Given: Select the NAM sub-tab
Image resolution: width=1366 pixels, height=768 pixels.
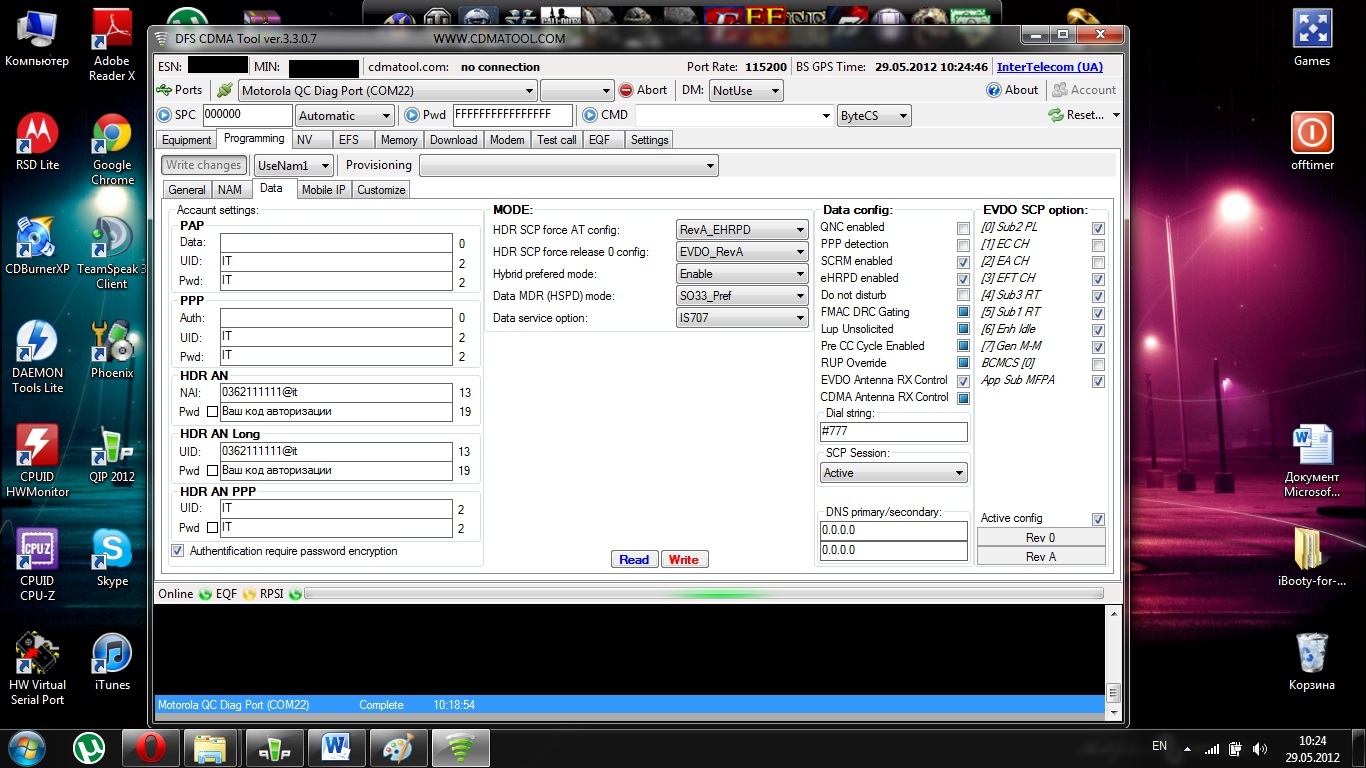Looking at the screenshot, I should coord(230,190).
